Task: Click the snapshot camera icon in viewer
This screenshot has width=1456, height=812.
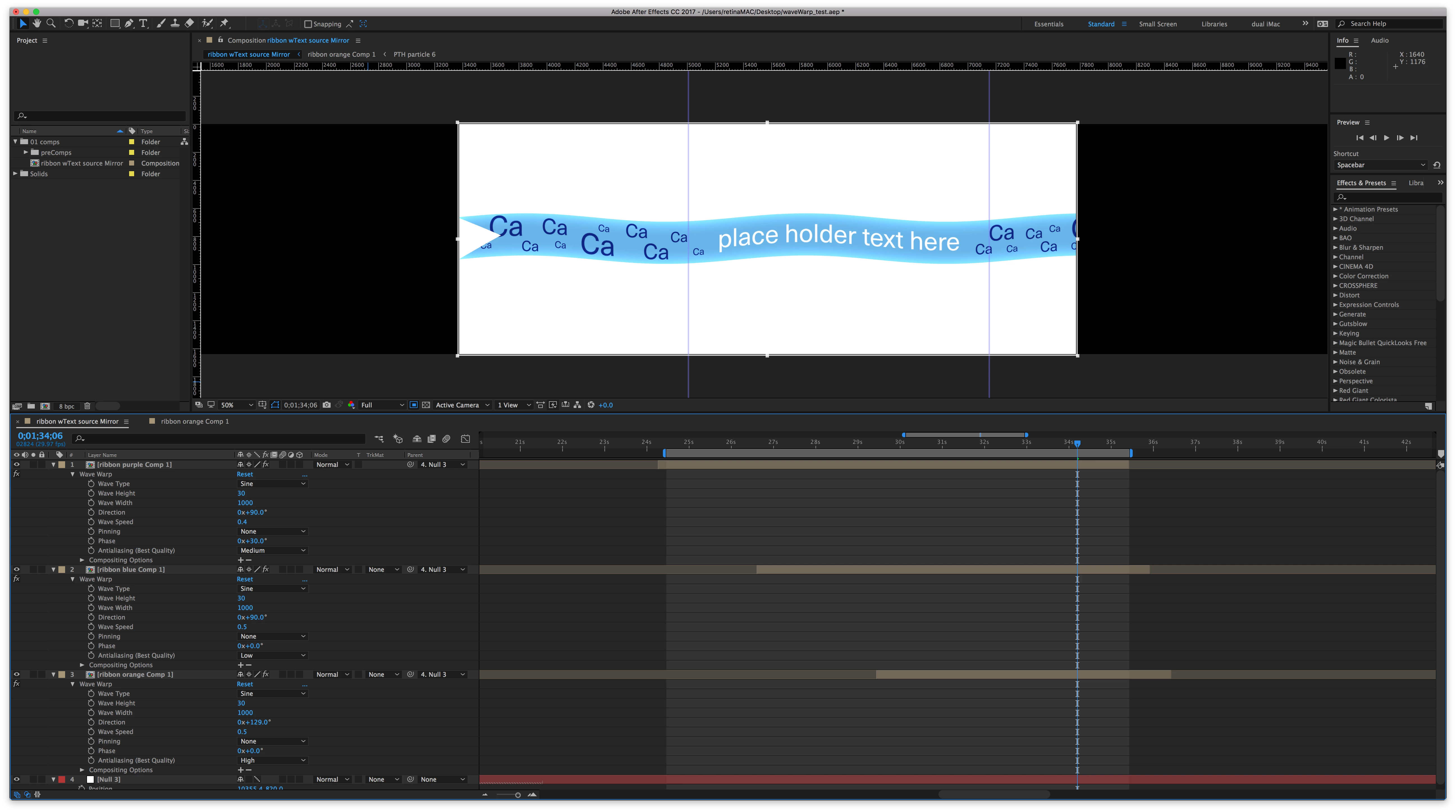Action: coord(327,405)
